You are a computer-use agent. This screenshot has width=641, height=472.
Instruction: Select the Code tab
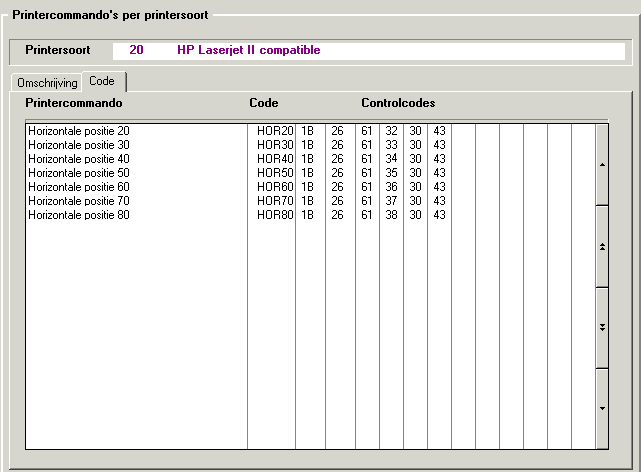click(x=102, y=81)
